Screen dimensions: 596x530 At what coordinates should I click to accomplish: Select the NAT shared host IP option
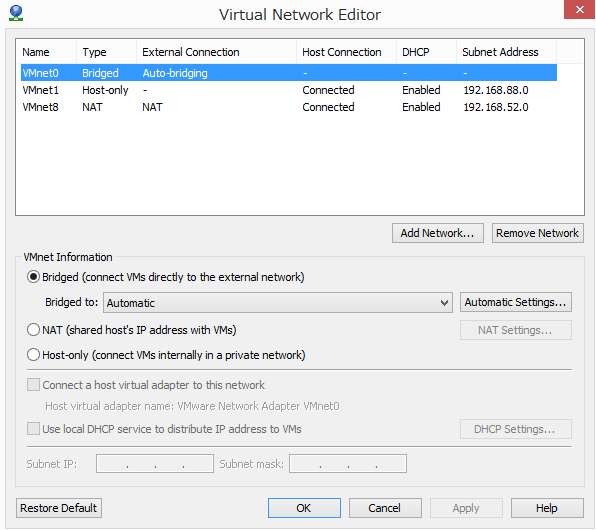(33, 330)
